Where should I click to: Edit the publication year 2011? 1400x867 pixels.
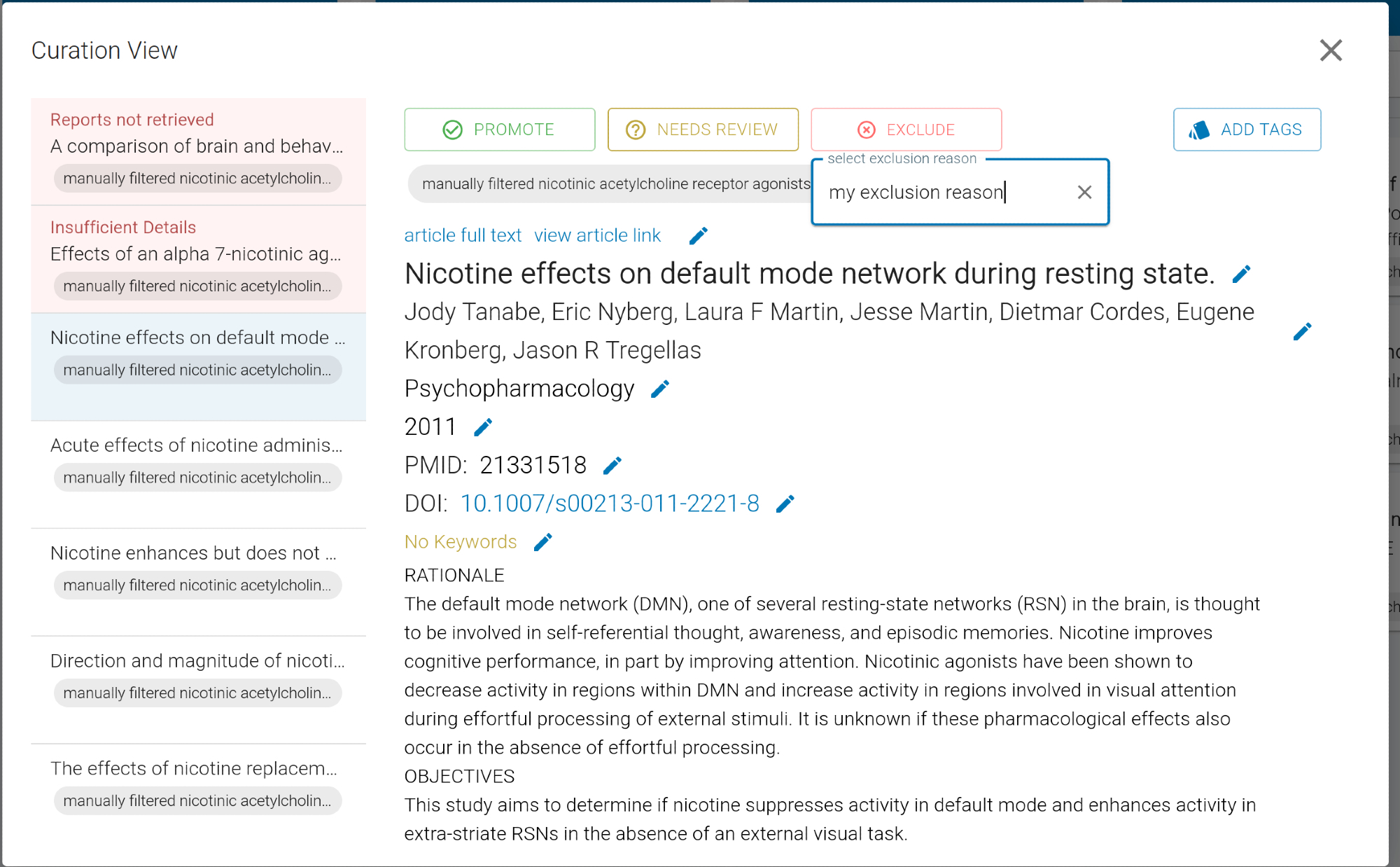483,427
